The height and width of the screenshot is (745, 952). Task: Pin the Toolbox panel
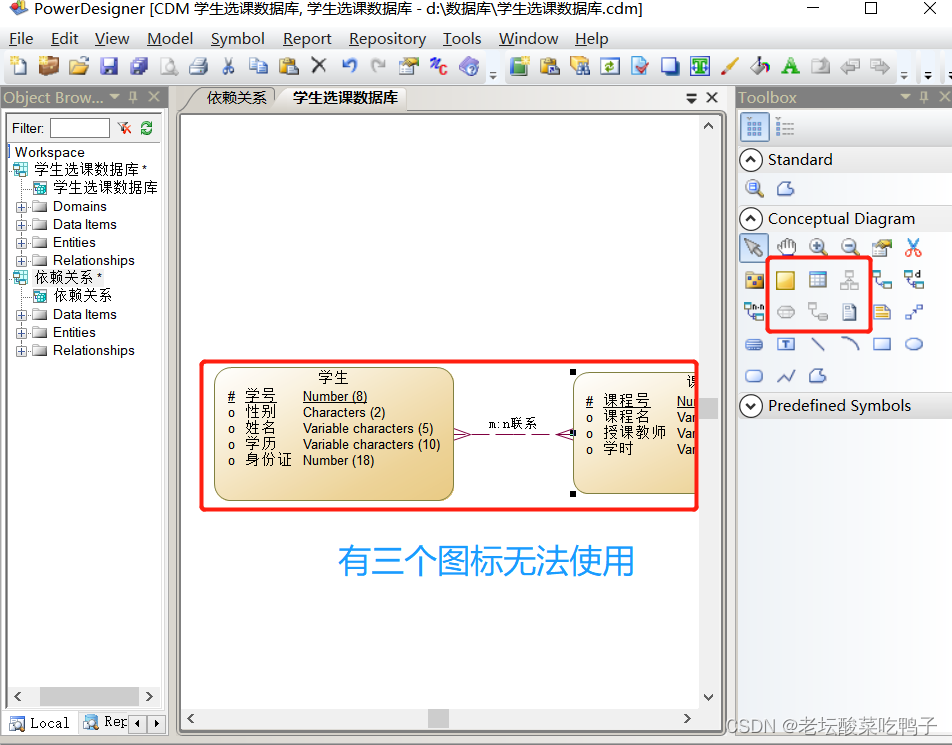click(924, 97)
